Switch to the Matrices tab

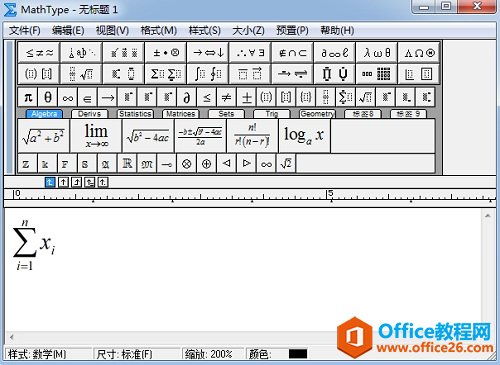[x=180, y=114]
